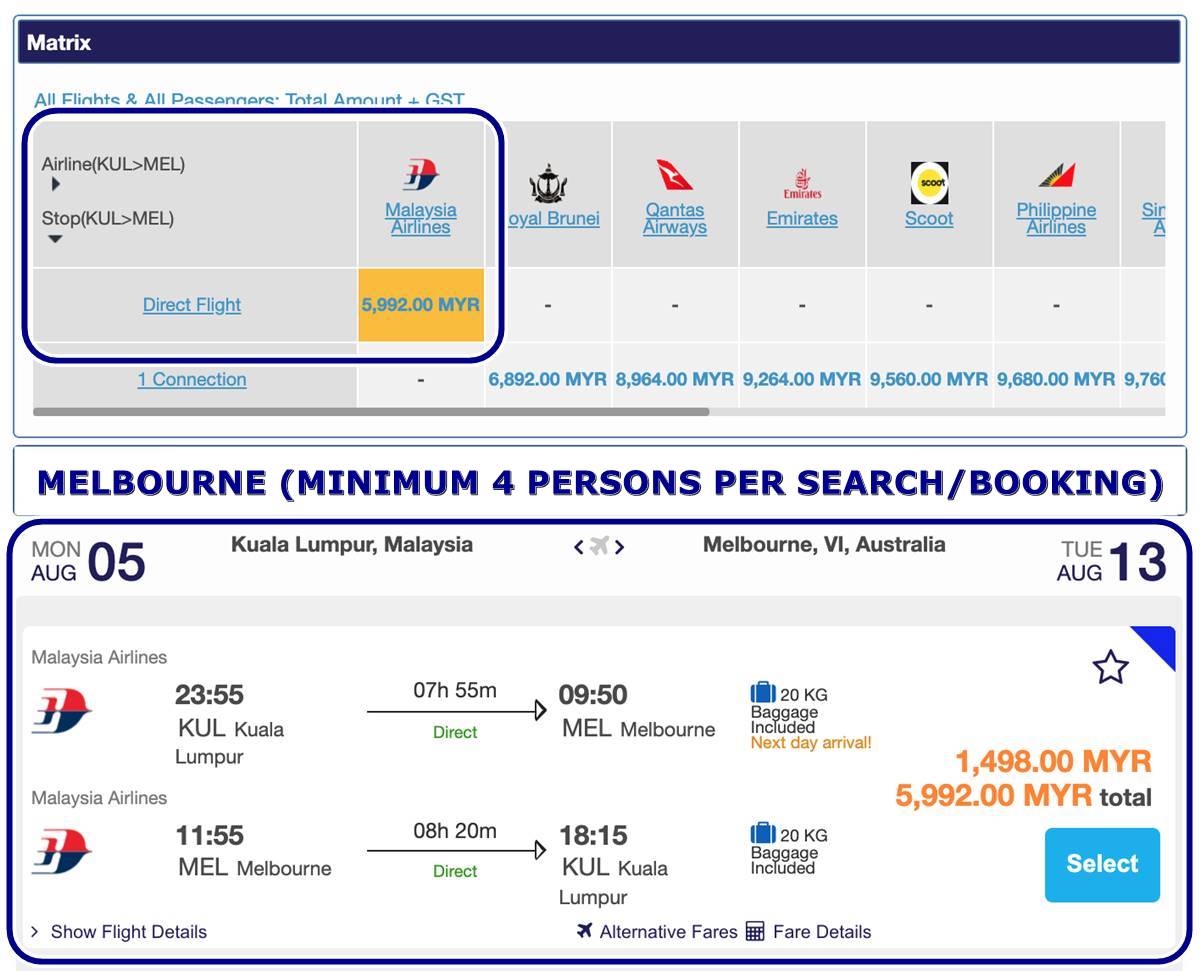Click the matrix horizontal scrollbar
Viewport: 1200px width, 971px height.
point(370,411)
